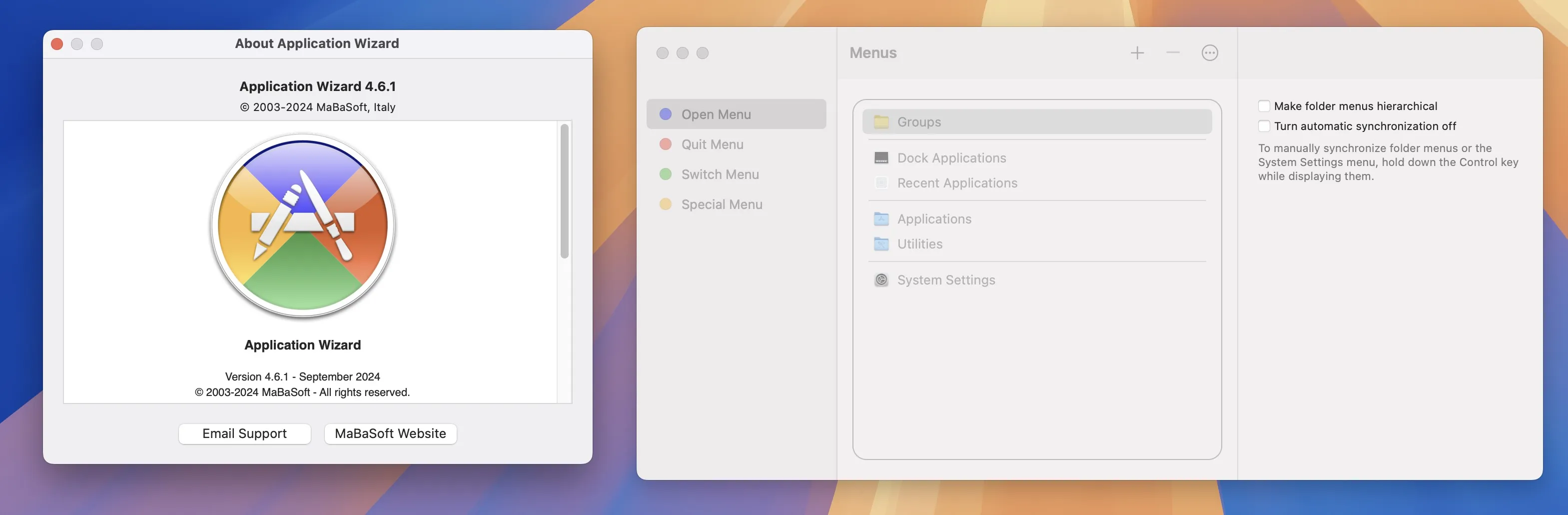Click the yellow dot beside Special Menu
The width and height of the screenshot is (1568, 515).
(x=665, y=204)
